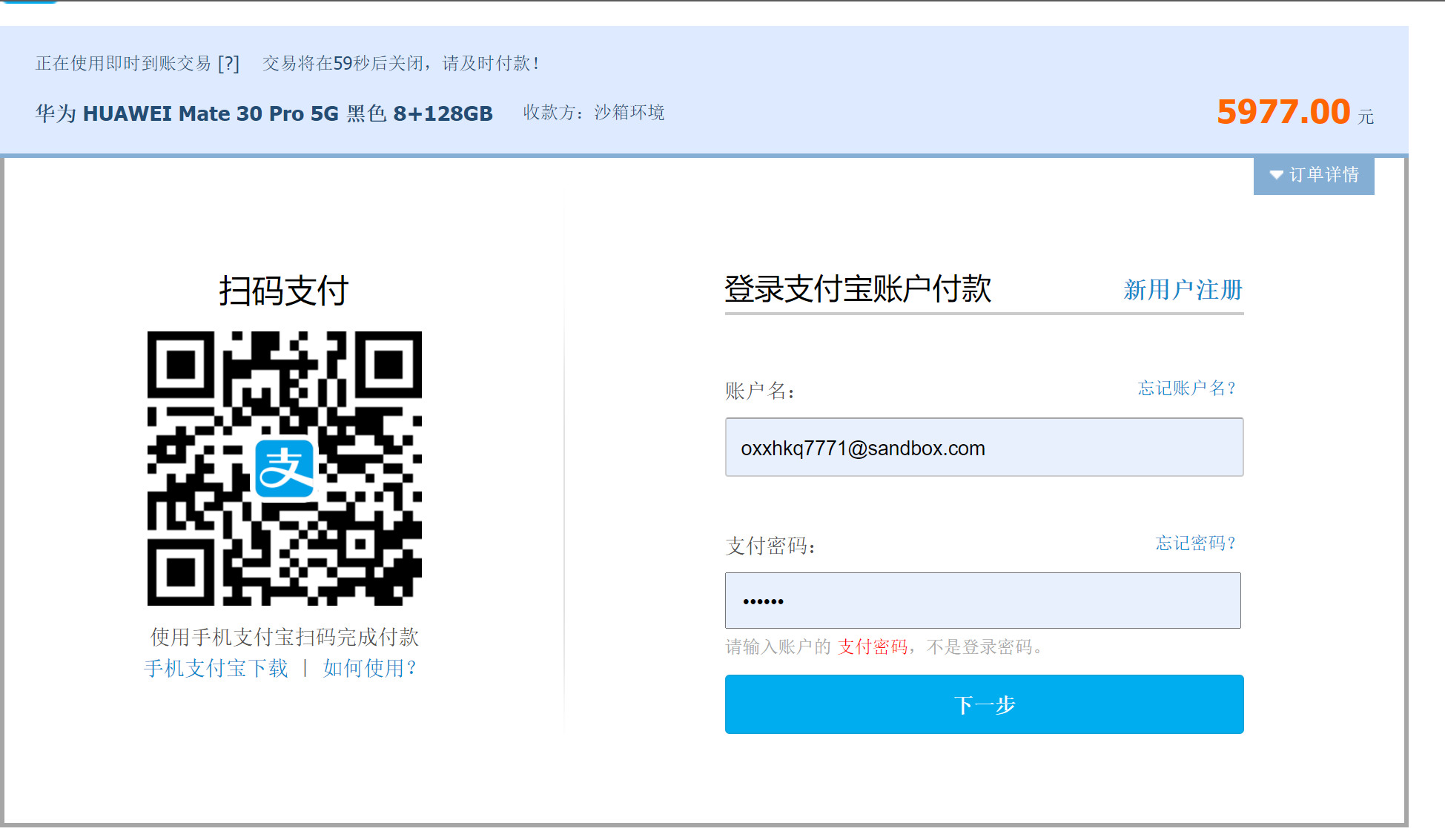Click the 5977.00 price amount
Viewport: 1445px width, 840px height.
click(1283, 113)
